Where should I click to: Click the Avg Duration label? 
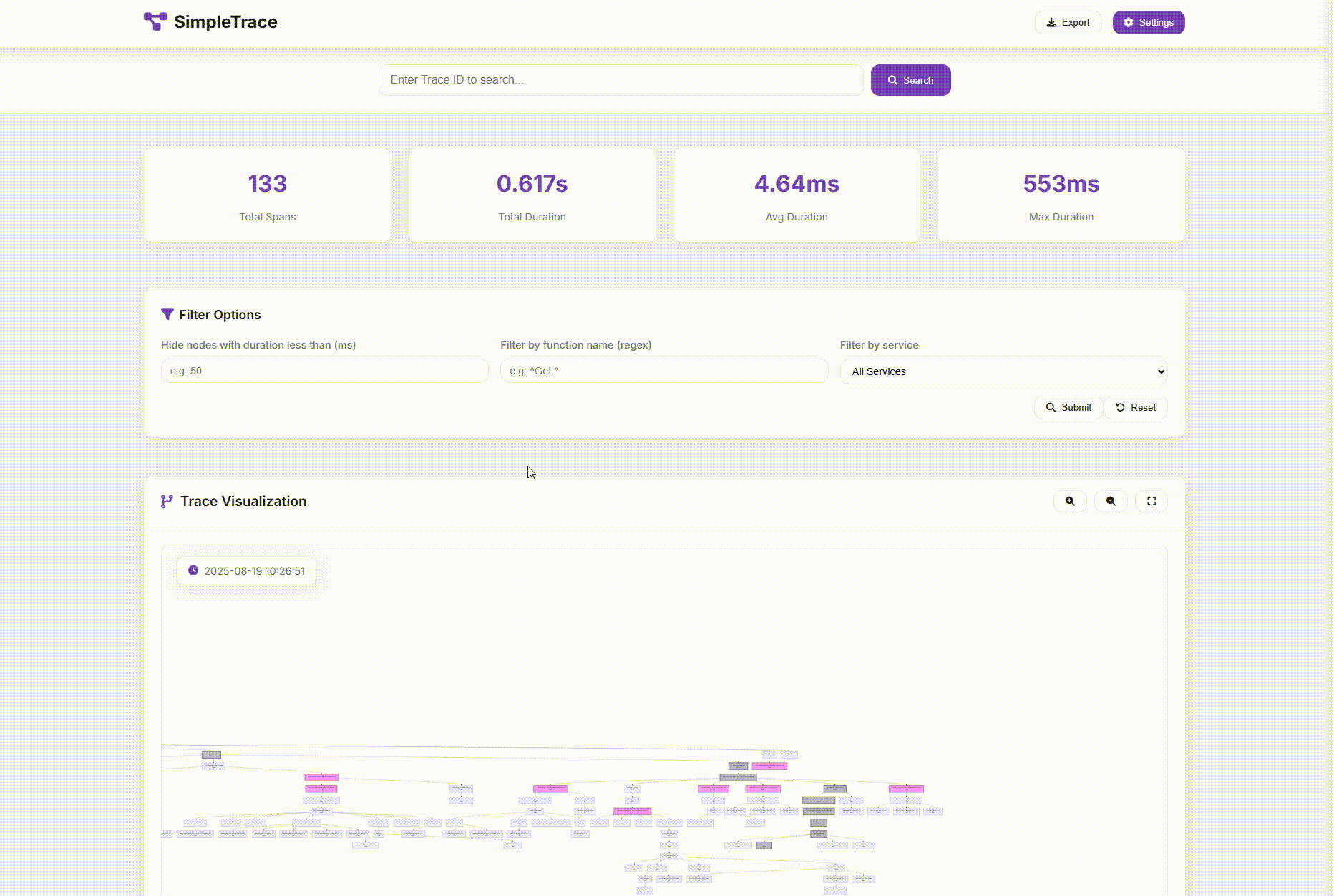click(797, 217)
